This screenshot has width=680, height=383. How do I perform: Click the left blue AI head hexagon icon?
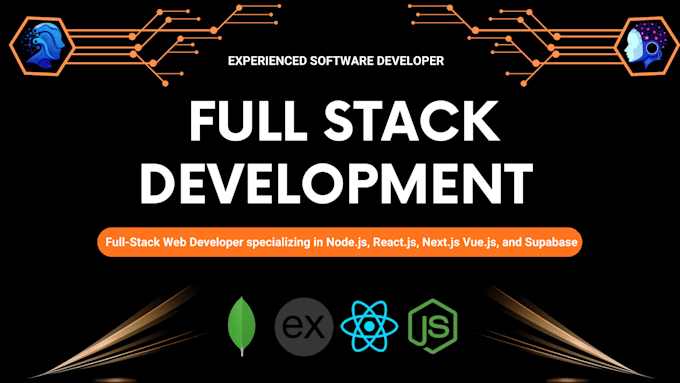coord(42,46)
